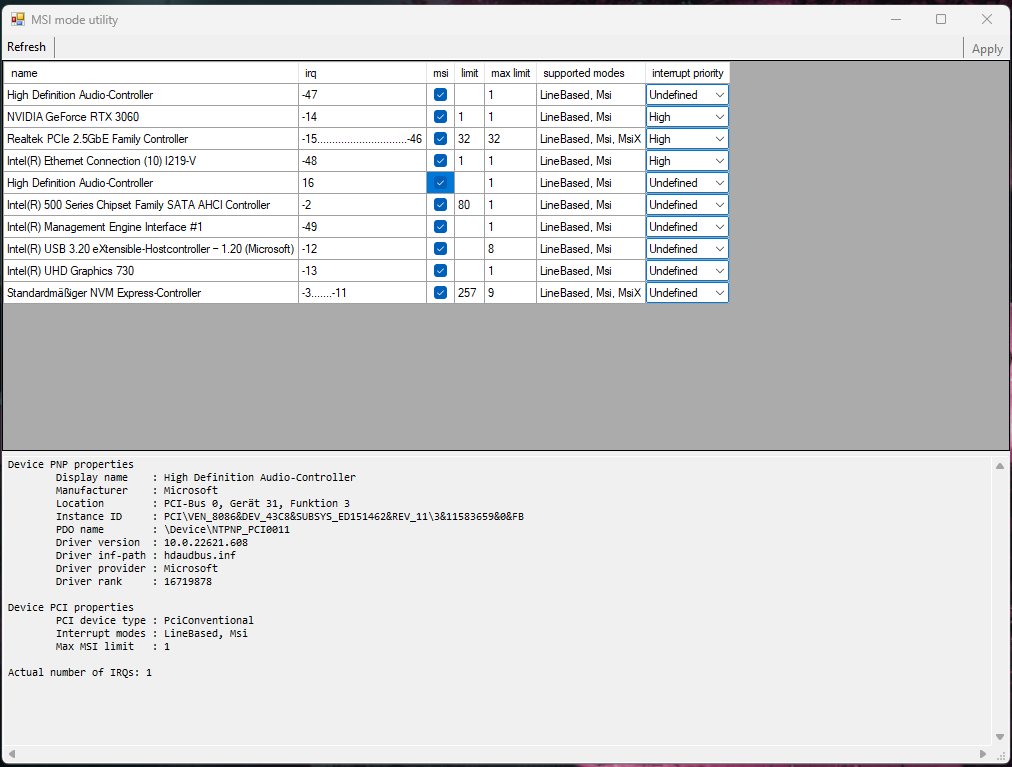
Task: Open priority dropdown for NVM Express-Controller
Action: point(687,292)
